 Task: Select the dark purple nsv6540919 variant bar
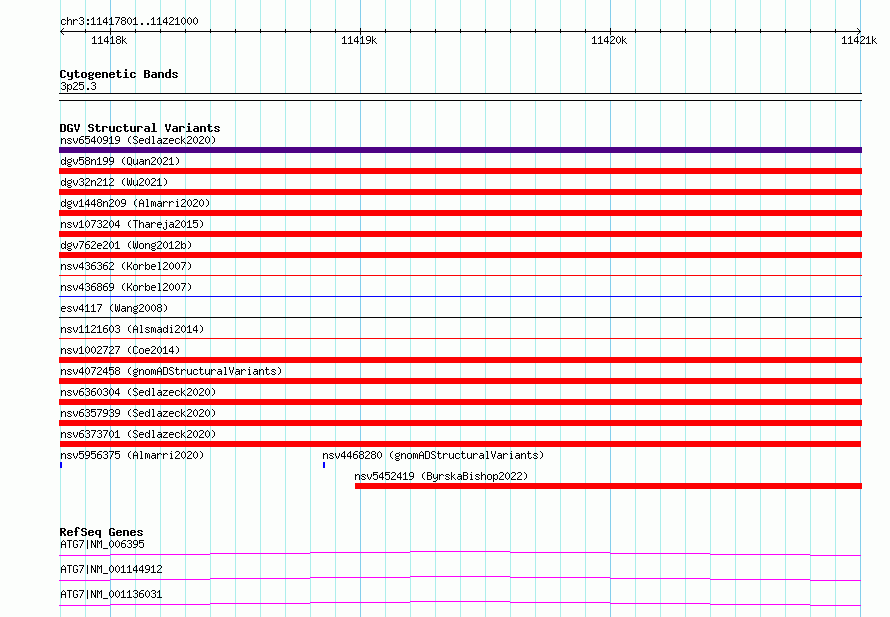tap(460, 150)
